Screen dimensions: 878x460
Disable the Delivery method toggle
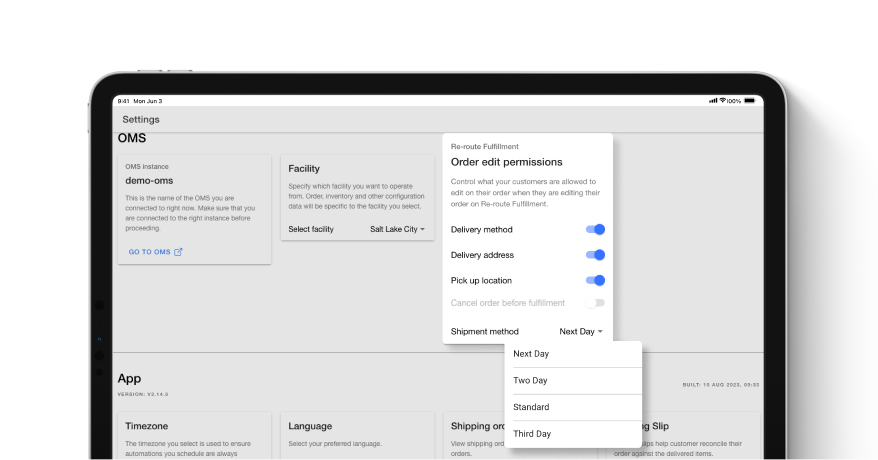[595, 230]
